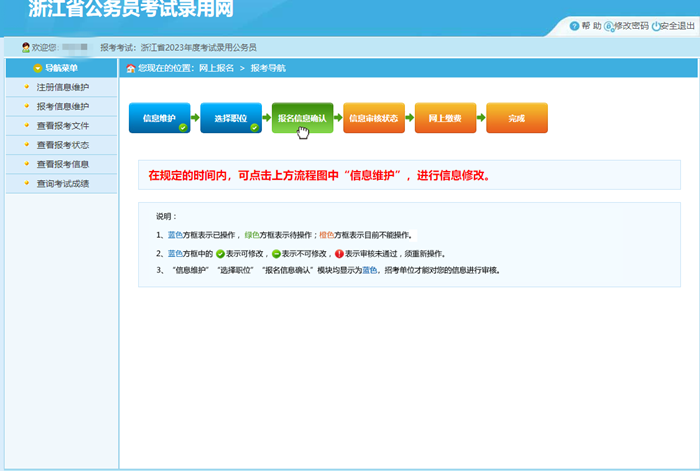Click the orange 完成 step box
The width and height of the screenshot is (700, 471).
point(516,118)
